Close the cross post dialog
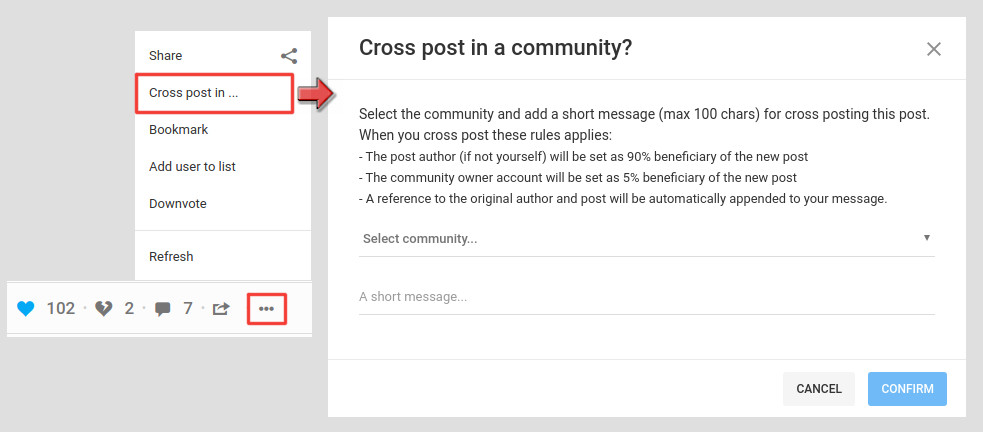The width and height of the screenshot is (983, 432). click(934, 49)
